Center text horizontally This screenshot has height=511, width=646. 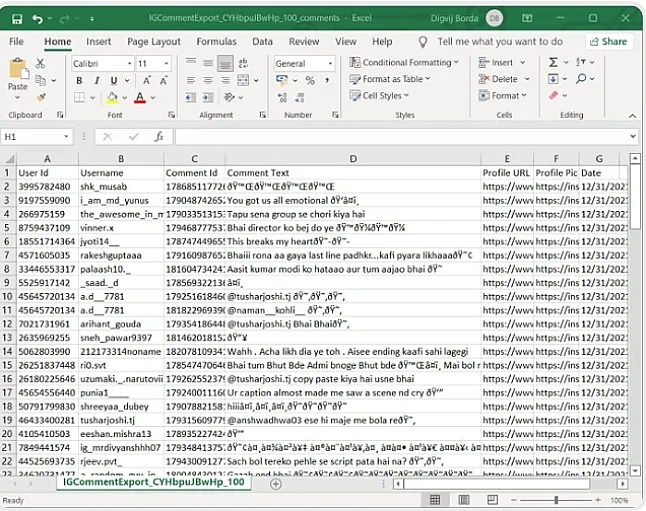click(208, 80)
